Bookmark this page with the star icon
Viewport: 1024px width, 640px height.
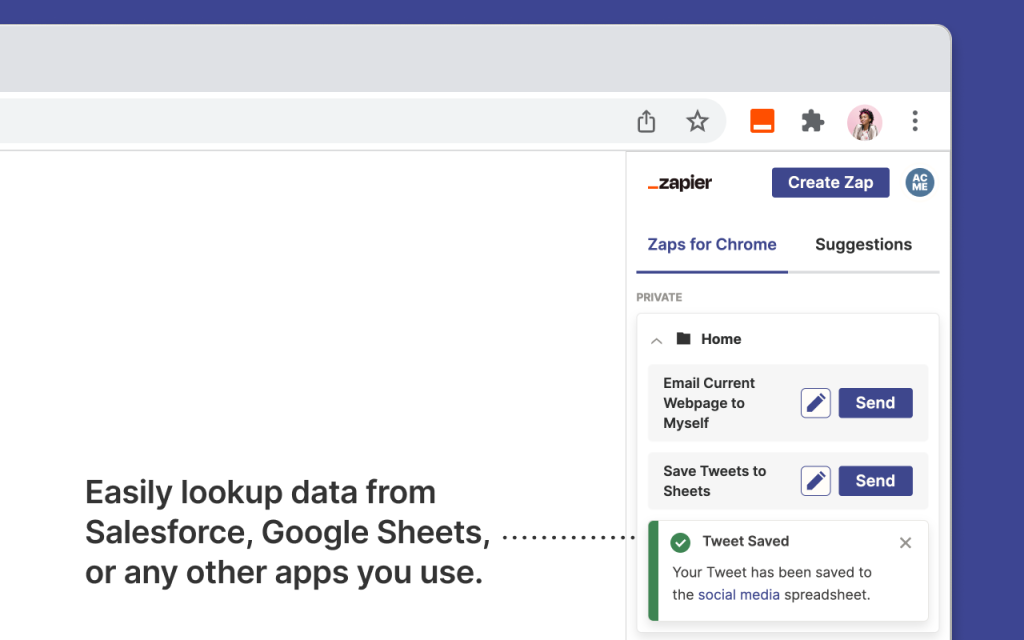point(697,122)
